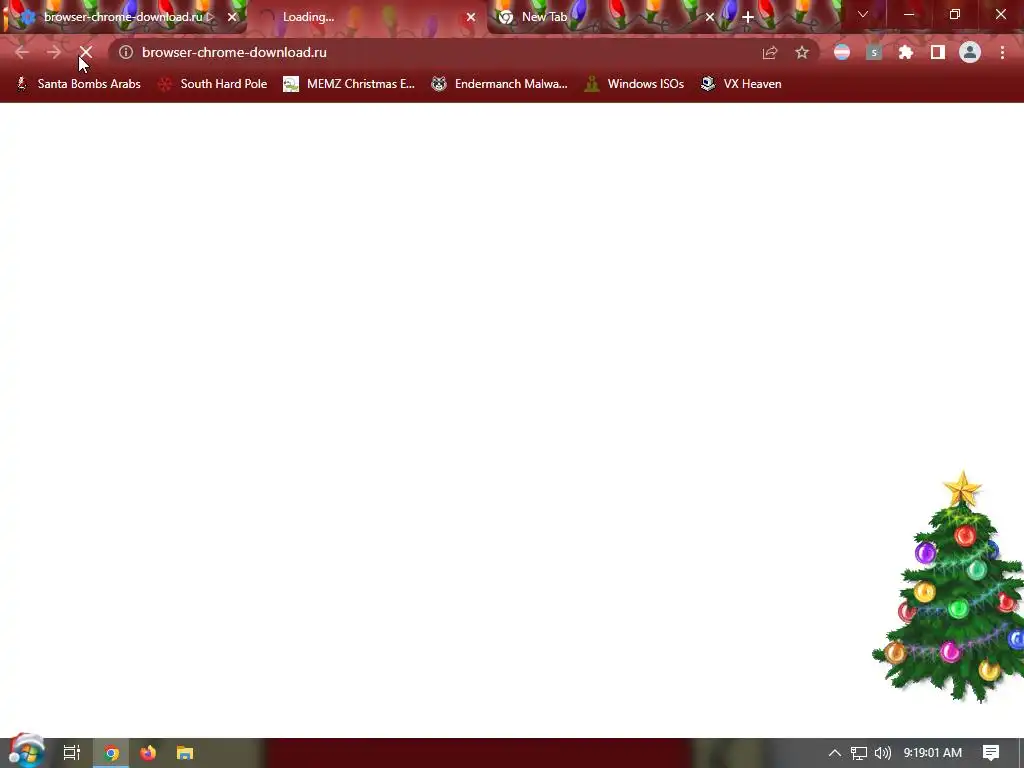Screen dimensions: 1024x768
Task: Open Santa Bombs Arabs bookmark
Action: pyautogui.click(x=78, y=84)
